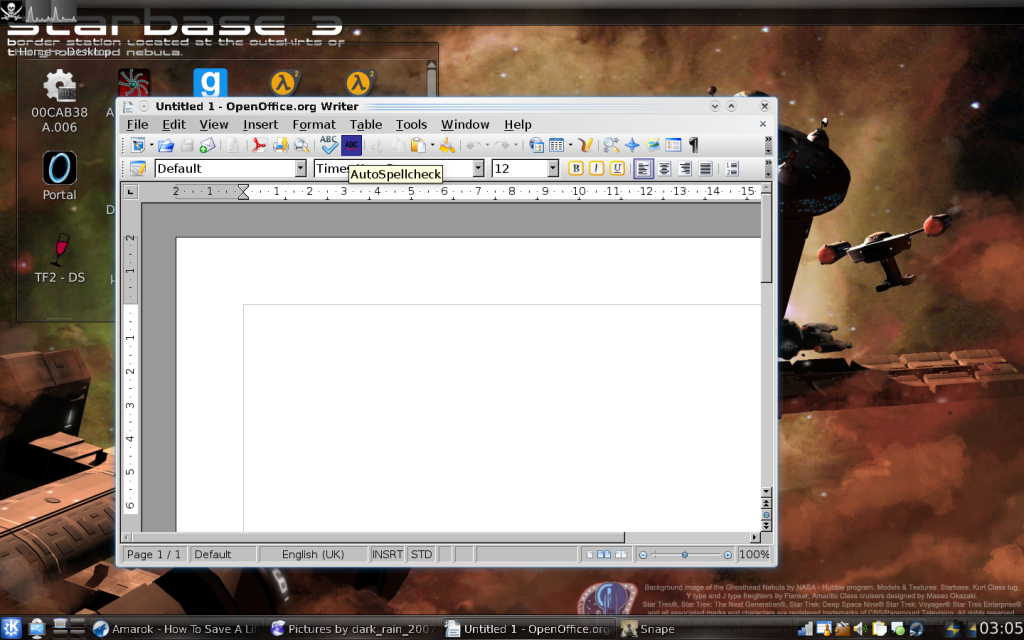Open the View menu
Screen dimensions: 1024x640
214,124
